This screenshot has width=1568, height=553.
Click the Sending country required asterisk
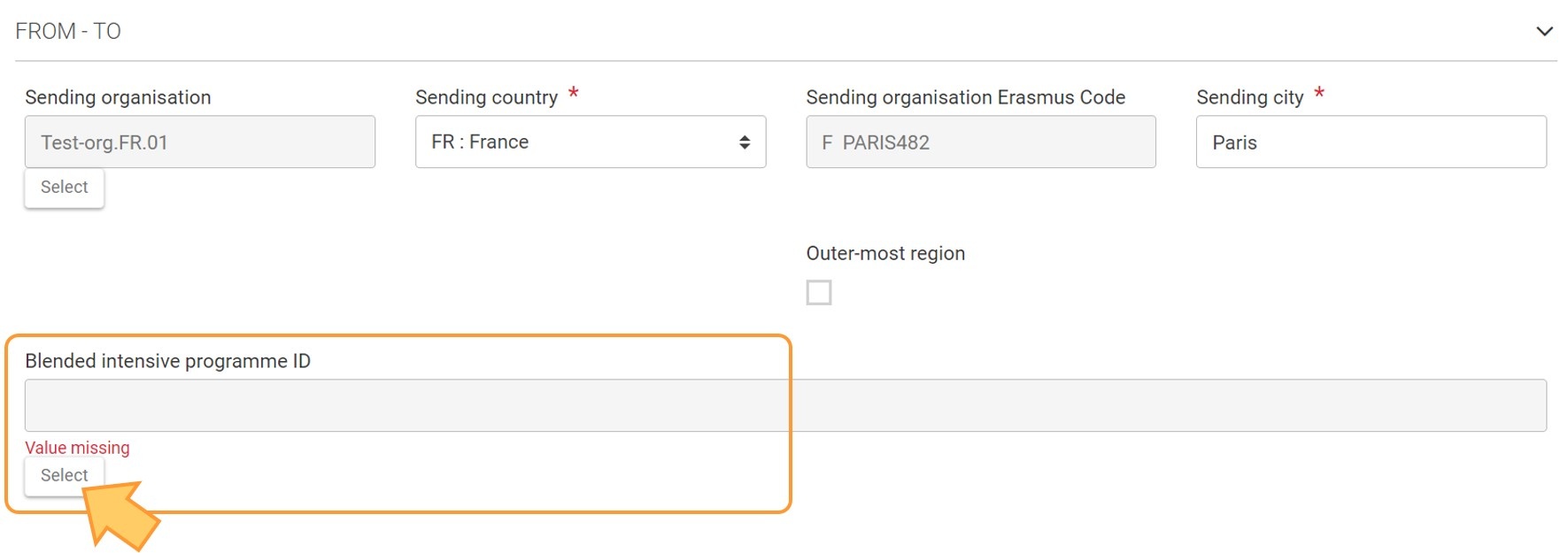(x=574, y=93)
